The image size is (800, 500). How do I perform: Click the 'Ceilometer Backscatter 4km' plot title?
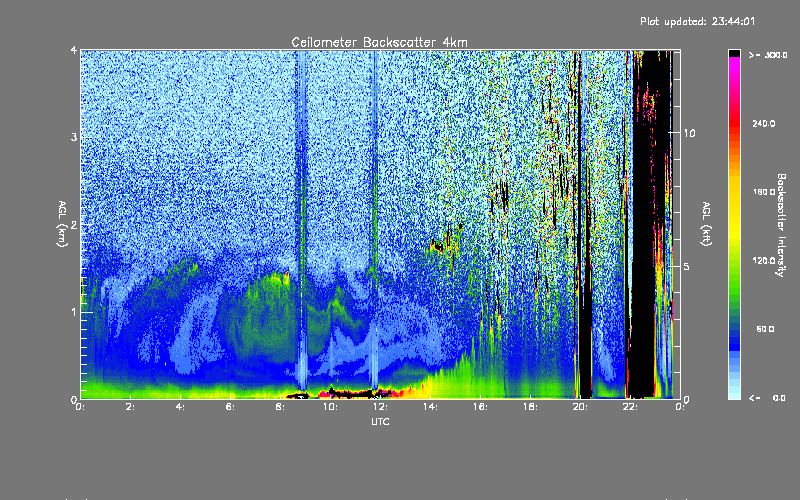[379, 42]
